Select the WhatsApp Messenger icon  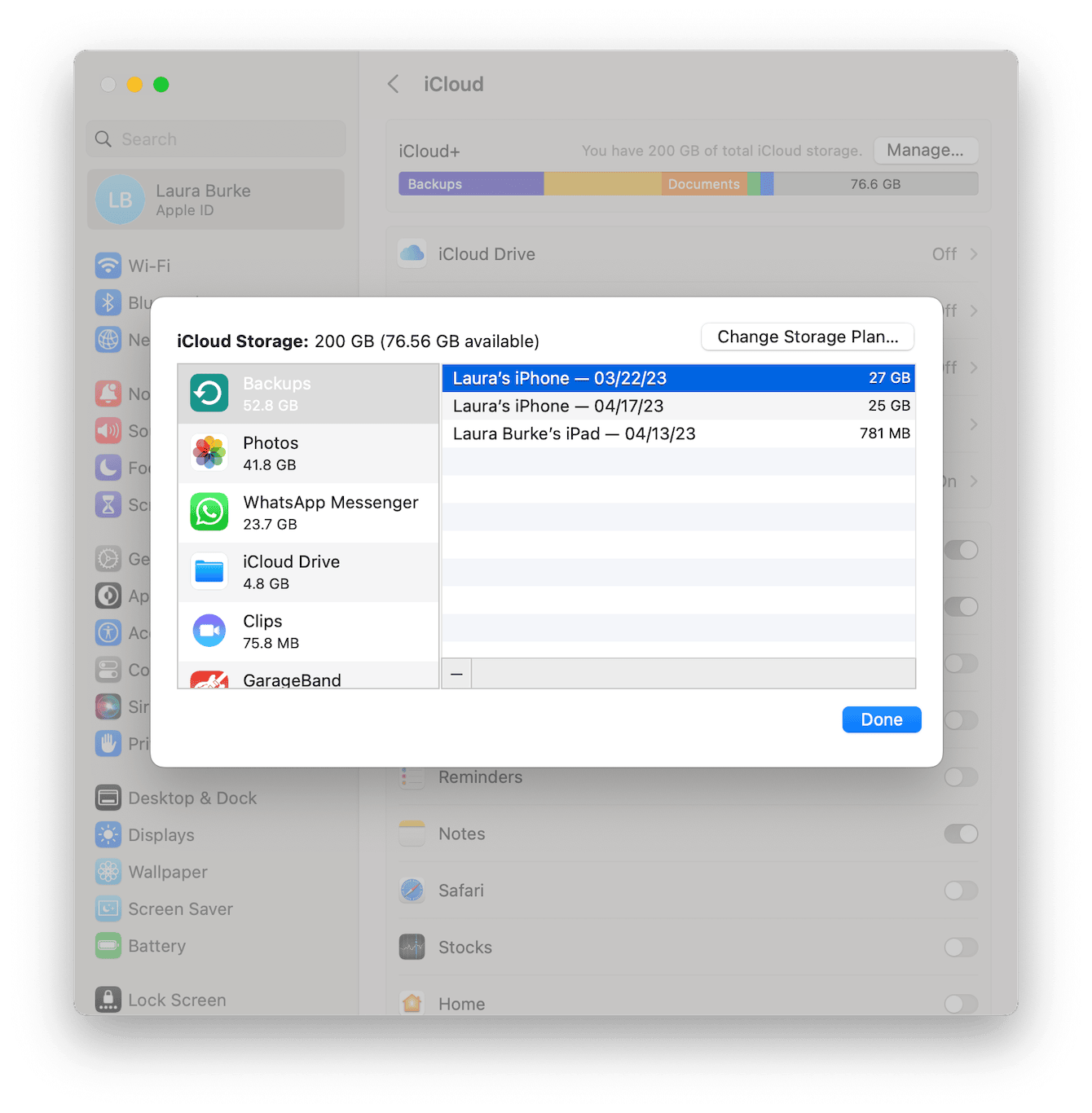click(209, 513)
